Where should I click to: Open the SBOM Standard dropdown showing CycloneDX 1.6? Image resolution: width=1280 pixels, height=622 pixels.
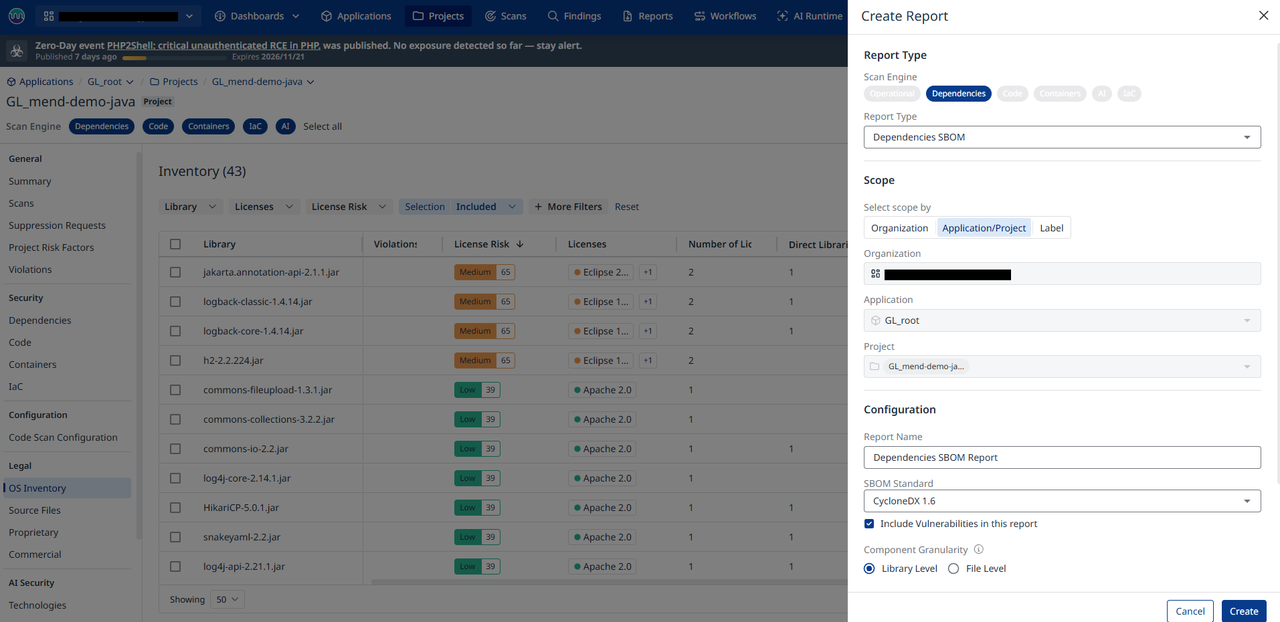[x=1062, y=501]
